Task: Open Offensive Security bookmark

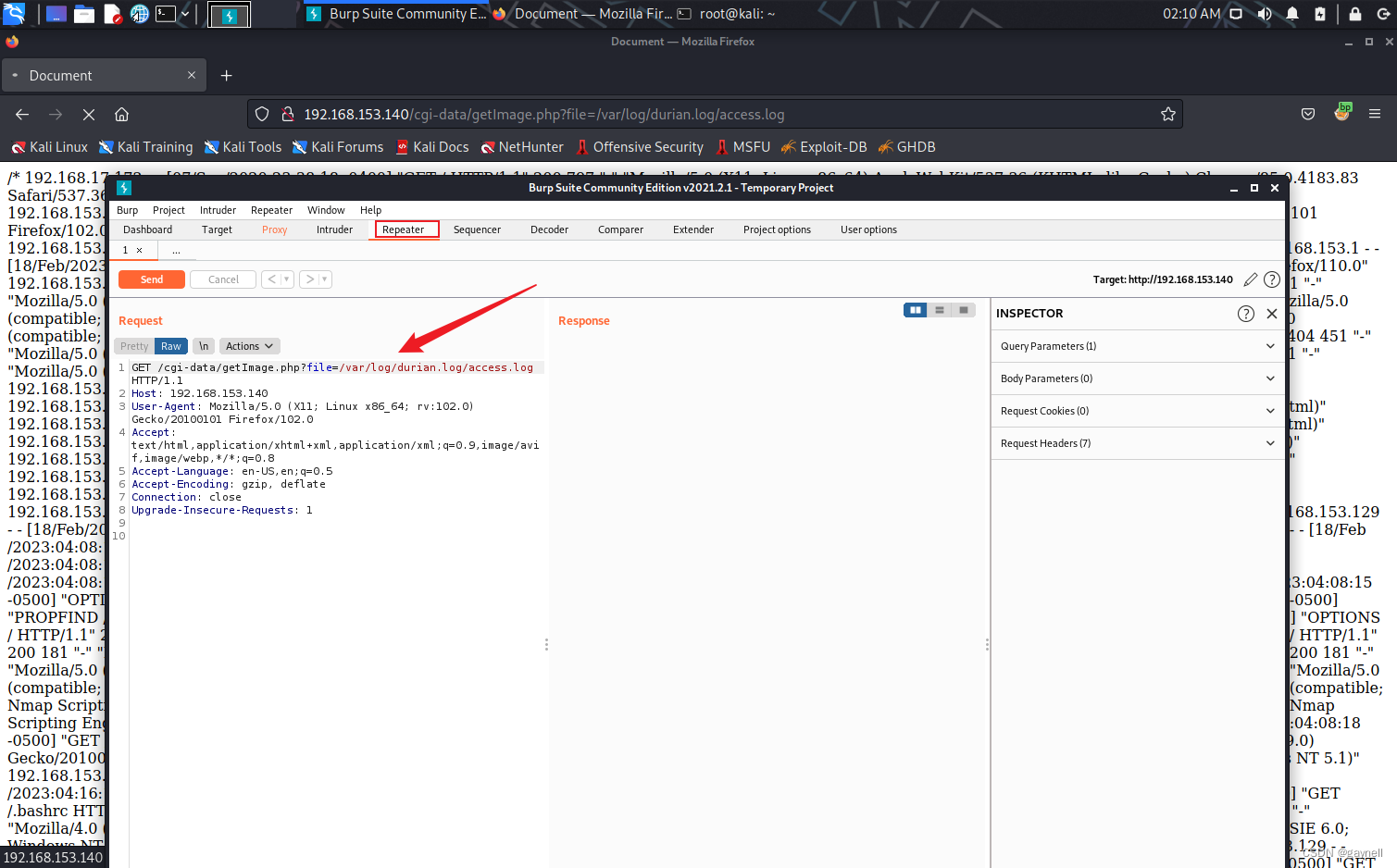Action: (640, 147)
